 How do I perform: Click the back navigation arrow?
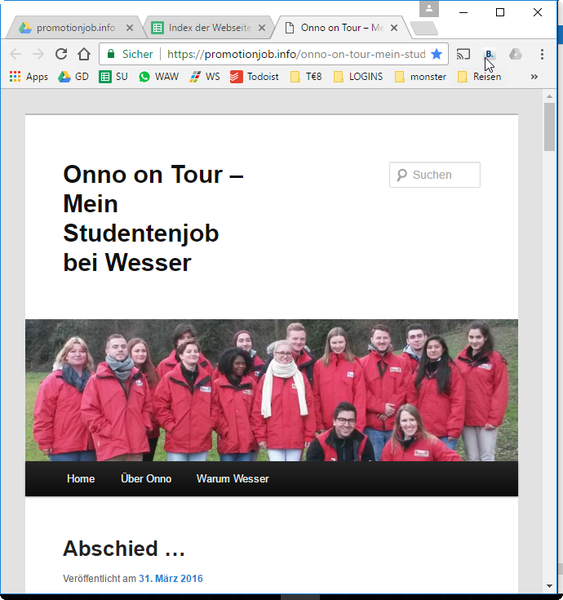click(x=15, y=54)
